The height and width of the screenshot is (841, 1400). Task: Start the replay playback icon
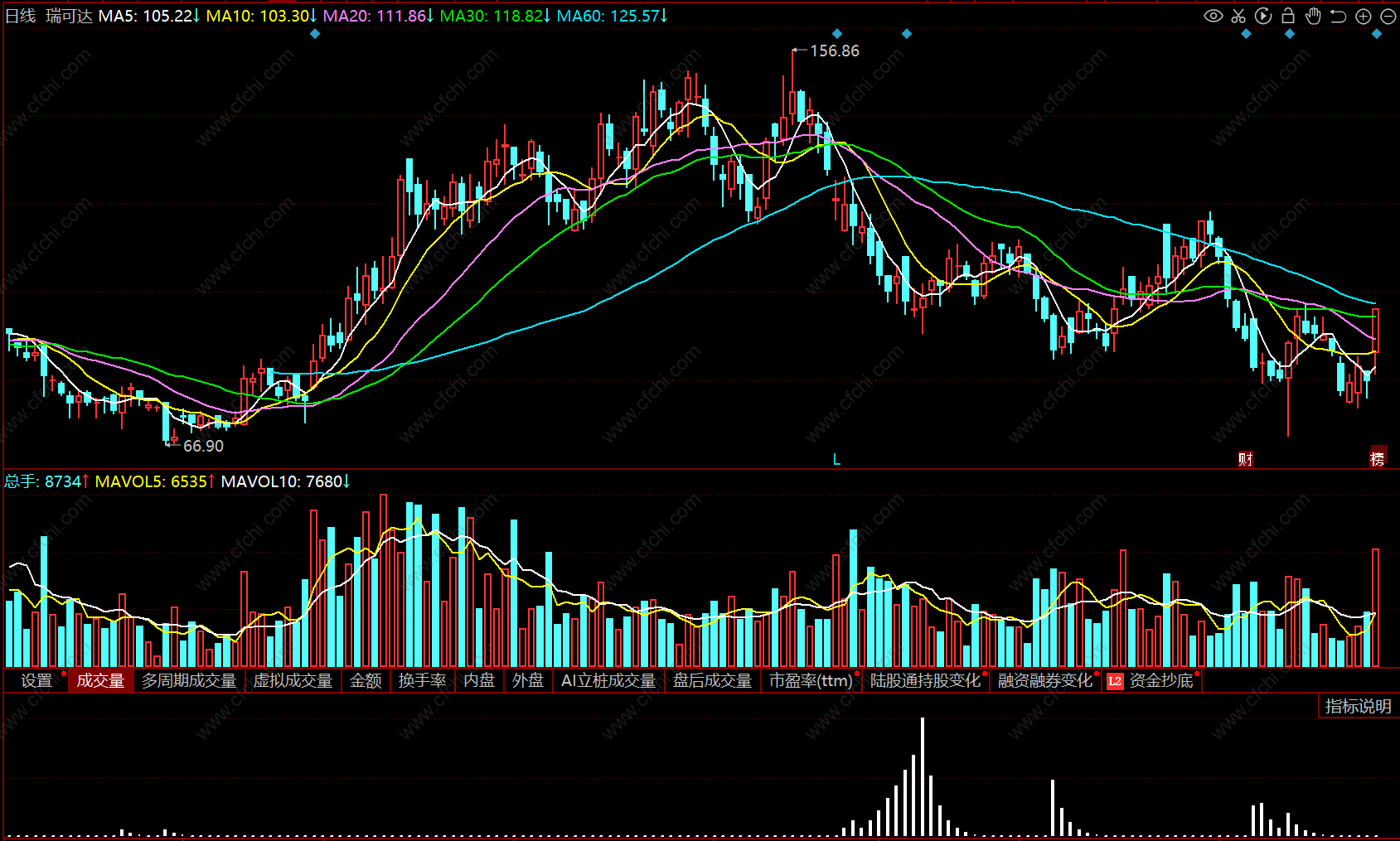(1263, 16)
